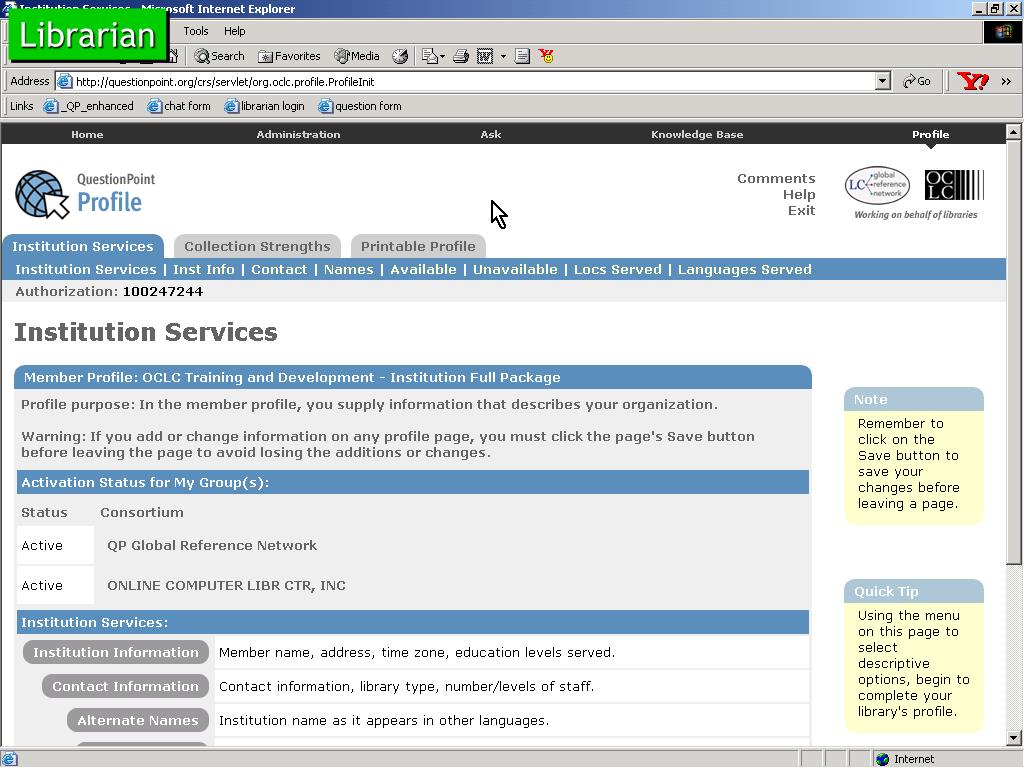Click the Contact submenu link

(x=279, y=269)
